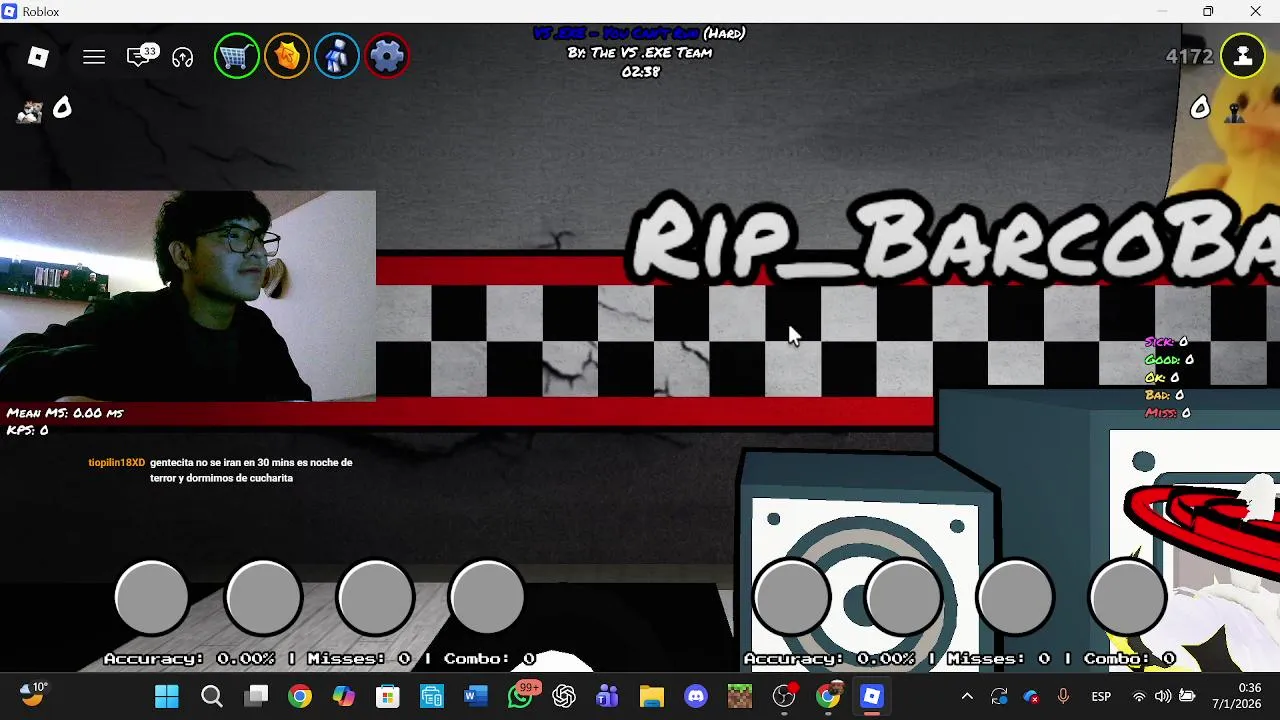Click the player avatar icon beside 4172
This screenshot has width=1280, height=720.
1243,56
